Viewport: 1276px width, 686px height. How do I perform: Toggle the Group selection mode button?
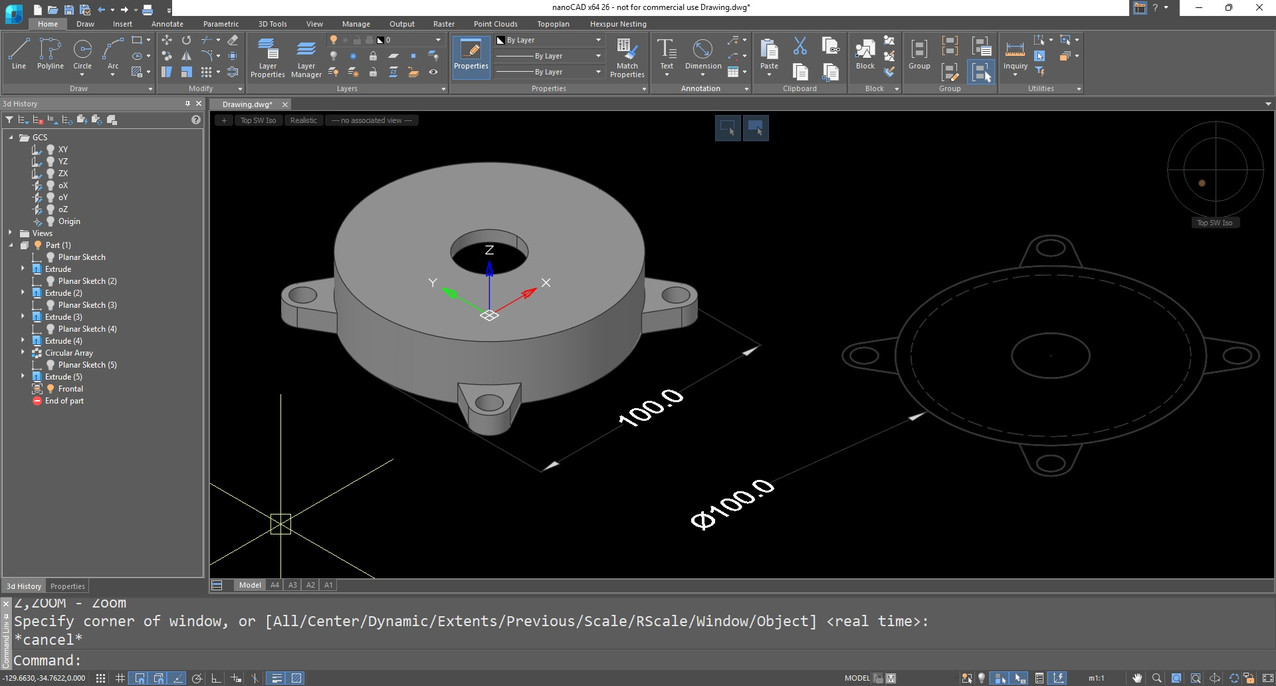coord(981,72)
